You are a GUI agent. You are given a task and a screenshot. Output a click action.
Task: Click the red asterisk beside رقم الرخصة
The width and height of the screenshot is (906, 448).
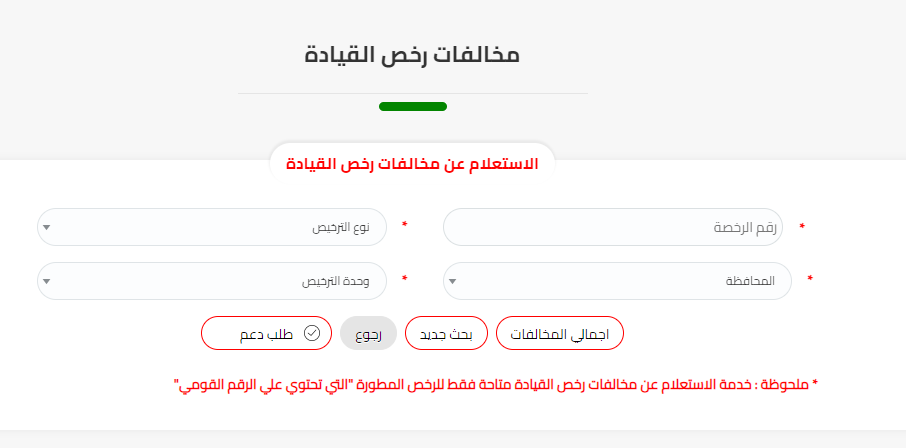click(801, 228)
